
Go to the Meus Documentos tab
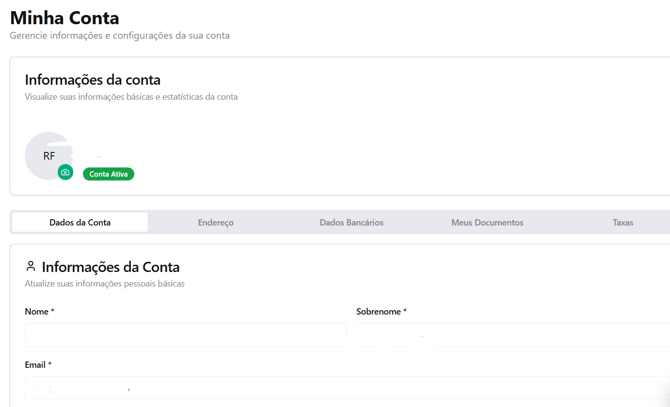point(487,222)
